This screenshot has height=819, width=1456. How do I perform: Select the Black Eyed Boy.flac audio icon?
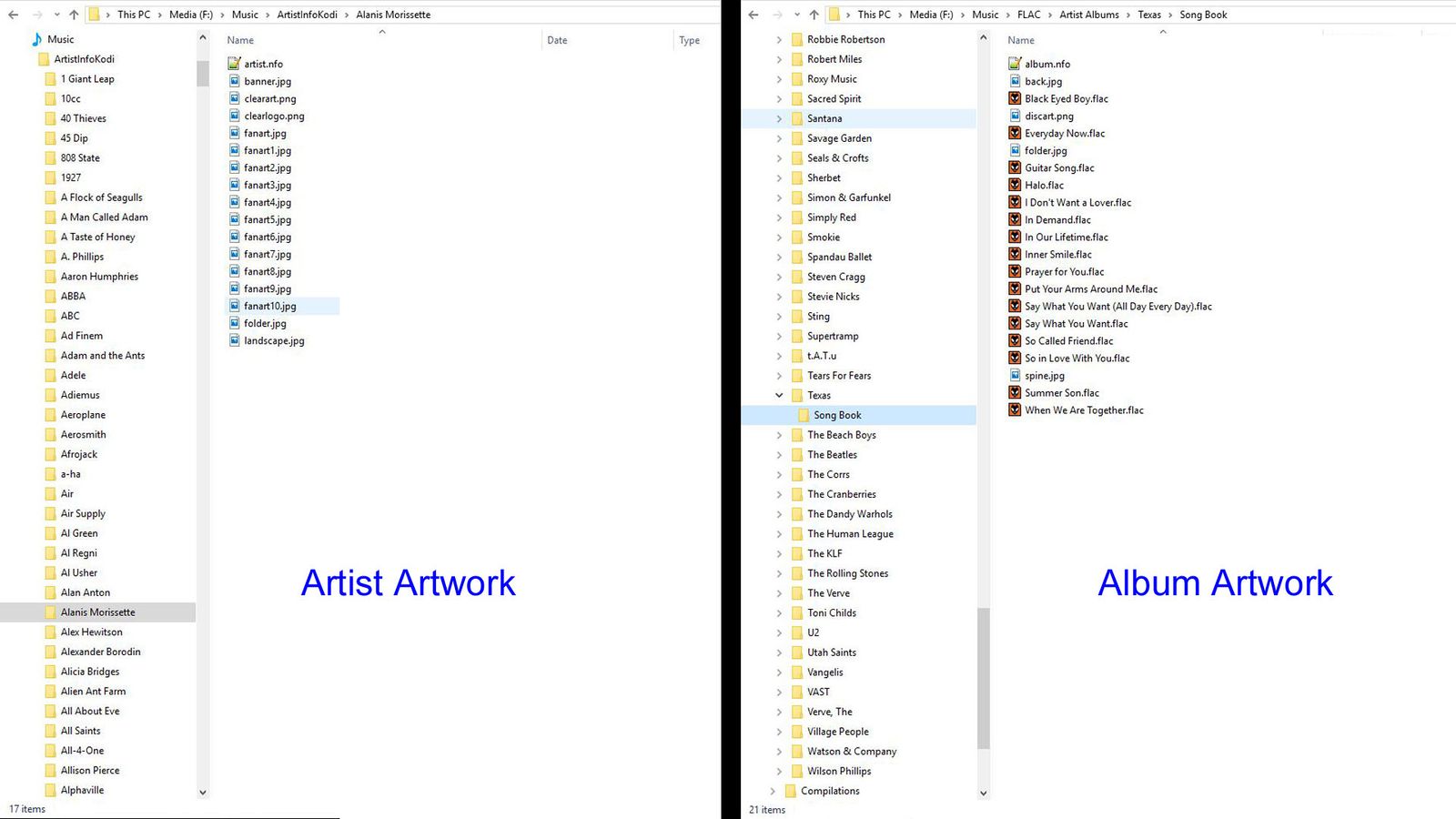pyautogui.click(x=1015, y=98)
